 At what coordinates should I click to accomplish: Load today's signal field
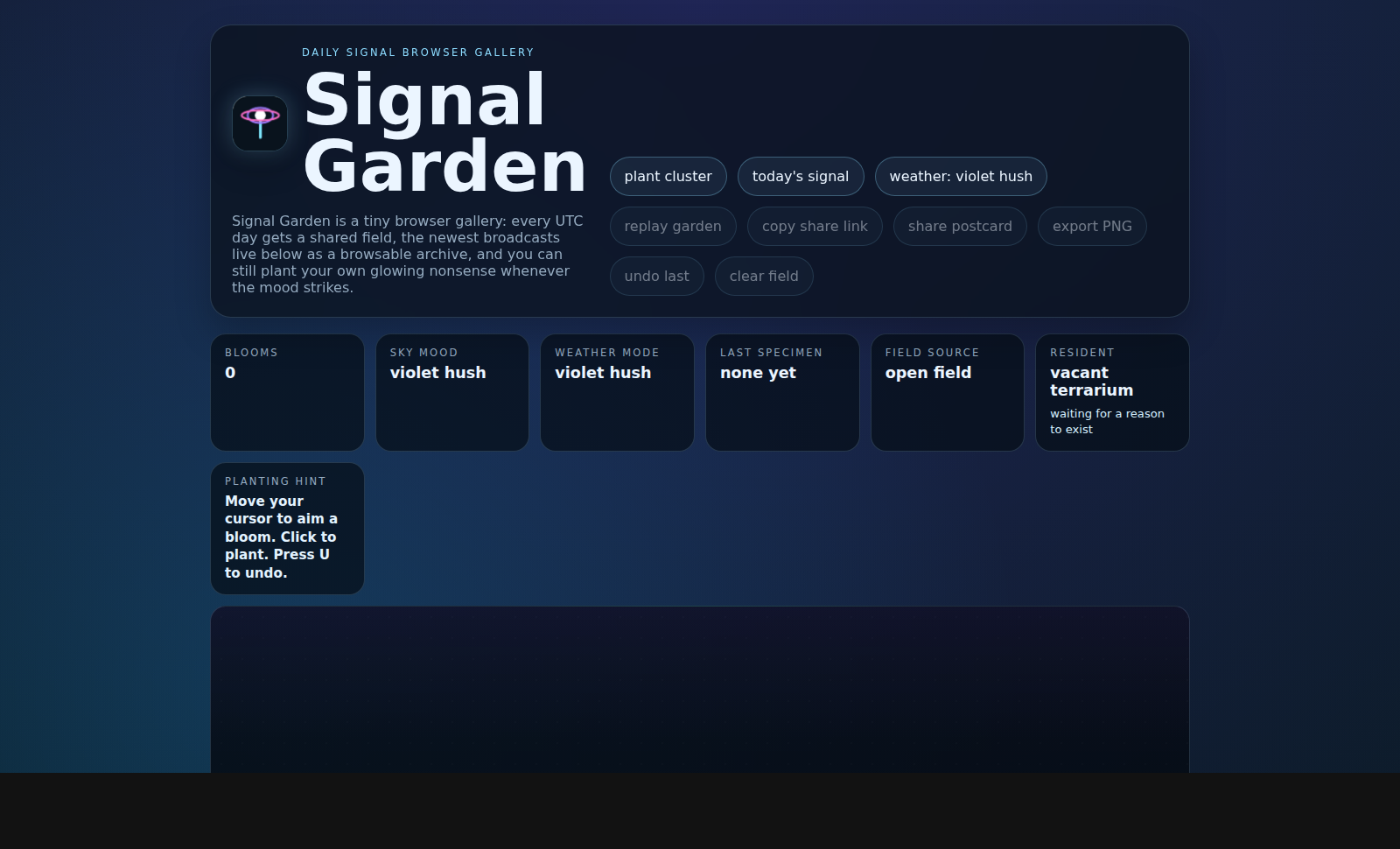tap(800, 177)
